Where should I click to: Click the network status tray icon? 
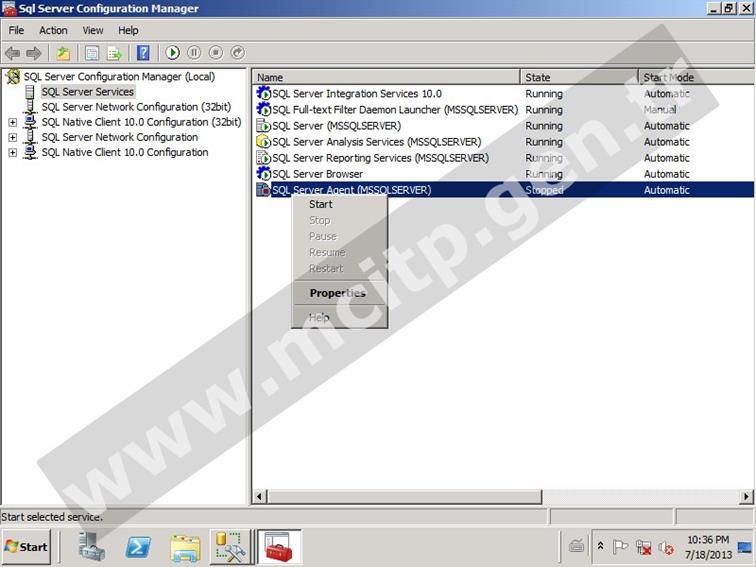[x=643, y=547]
